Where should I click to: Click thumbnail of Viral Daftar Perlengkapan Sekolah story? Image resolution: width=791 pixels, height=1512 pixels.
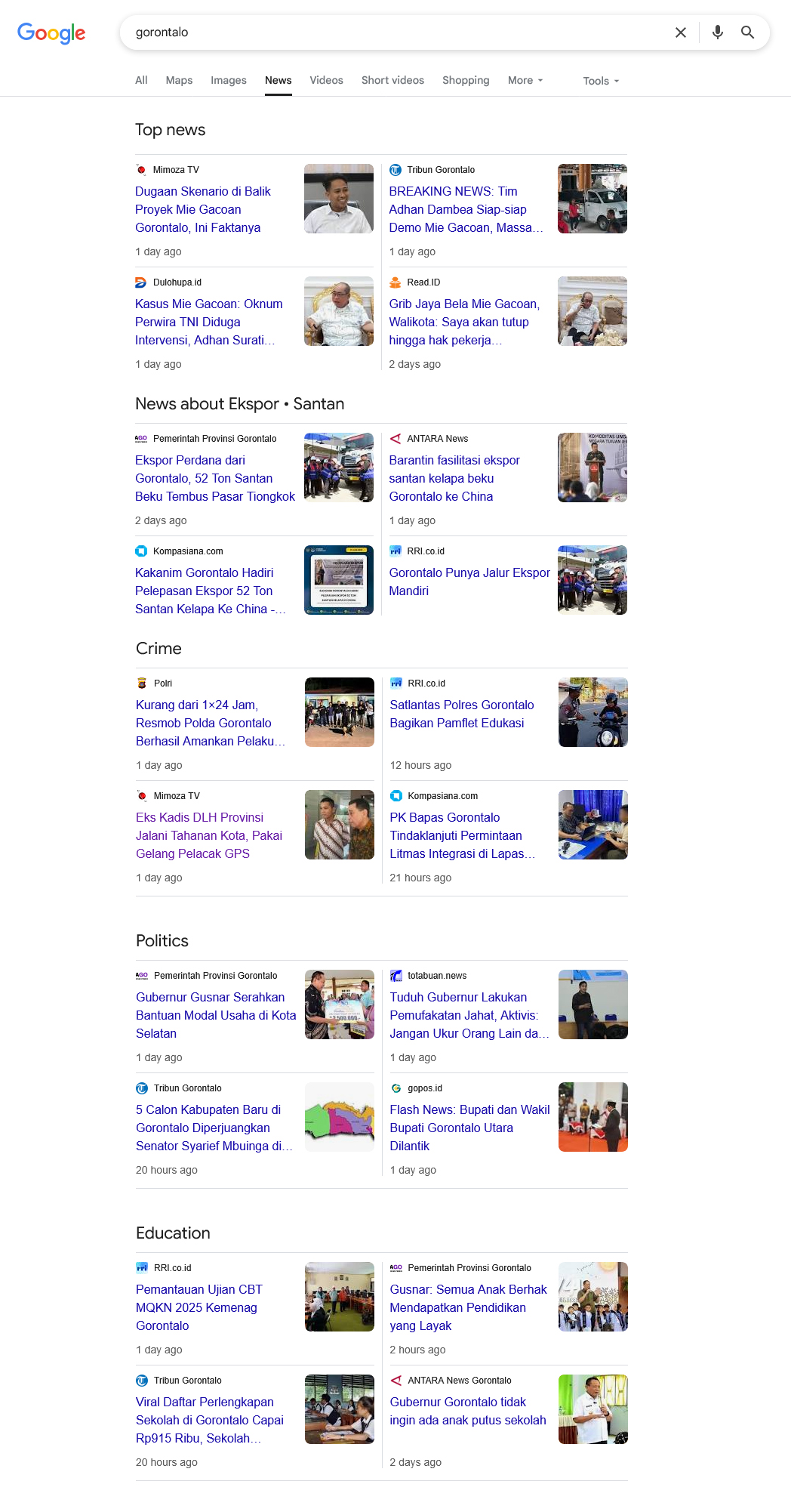tap(340, 1409)
